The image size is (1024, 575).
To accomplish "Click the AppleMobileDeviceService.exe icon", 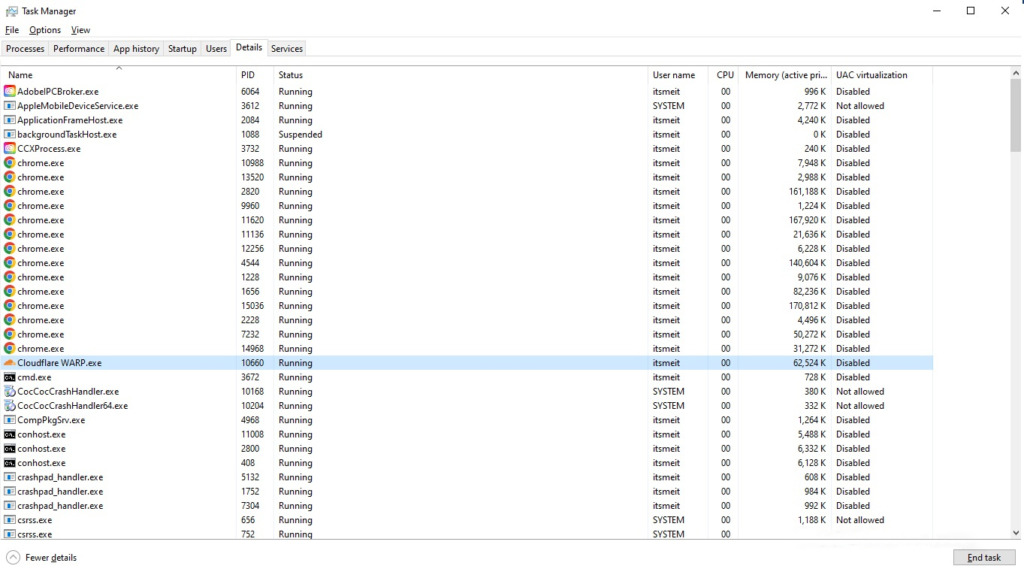I will point(10,105).
